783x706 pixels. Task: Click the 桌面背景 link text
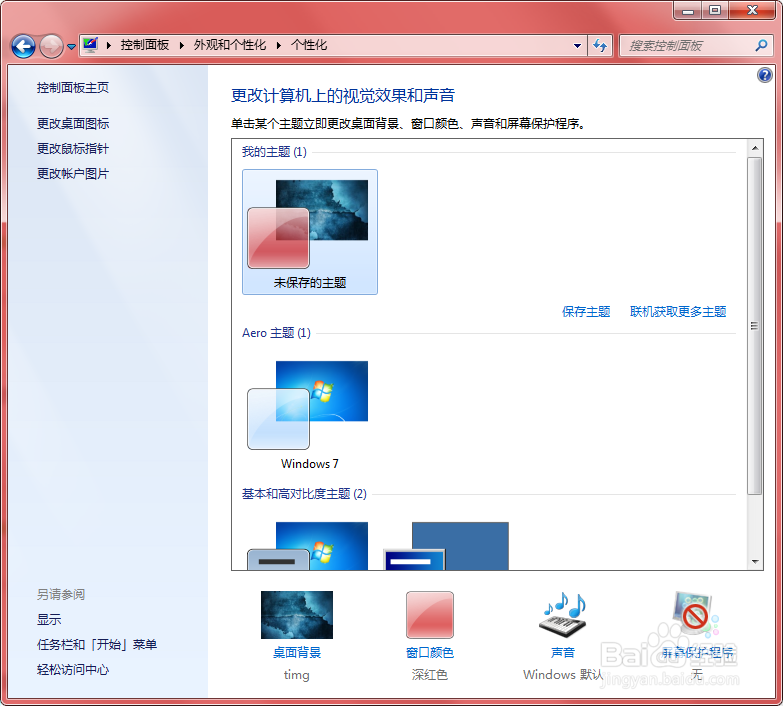coord(297,653)
